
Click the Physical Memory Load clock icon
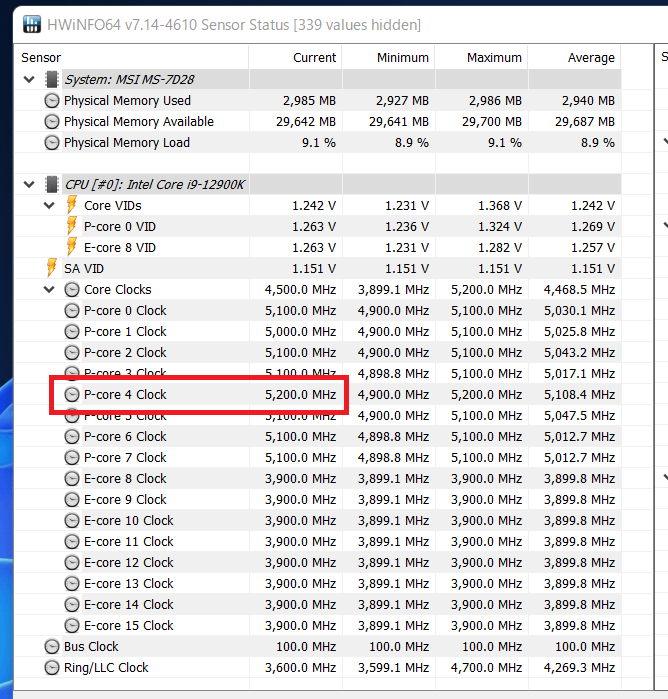52,143
